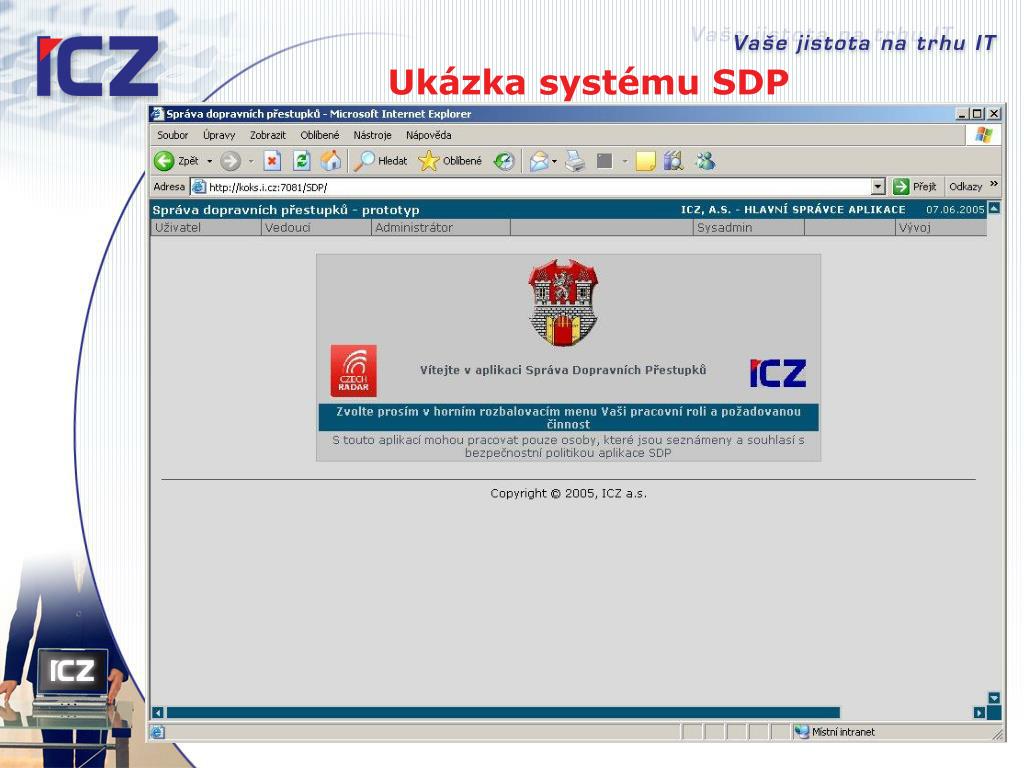
Task: Open the Zobrazit menu
Action: click(x=268, y=135)
